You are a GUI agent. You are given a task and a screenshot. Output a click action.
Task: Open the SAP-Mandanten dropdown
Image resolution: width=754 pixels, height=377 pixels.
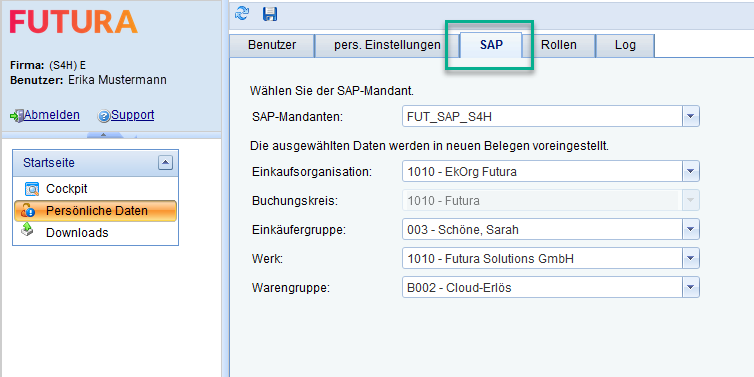[x=691, y=116]
